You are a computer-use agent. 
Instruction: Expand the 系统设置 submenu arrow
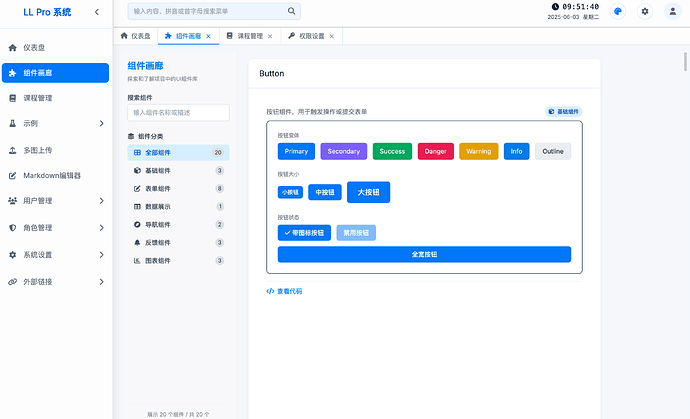pyautogui.click(x=102, y=255)
